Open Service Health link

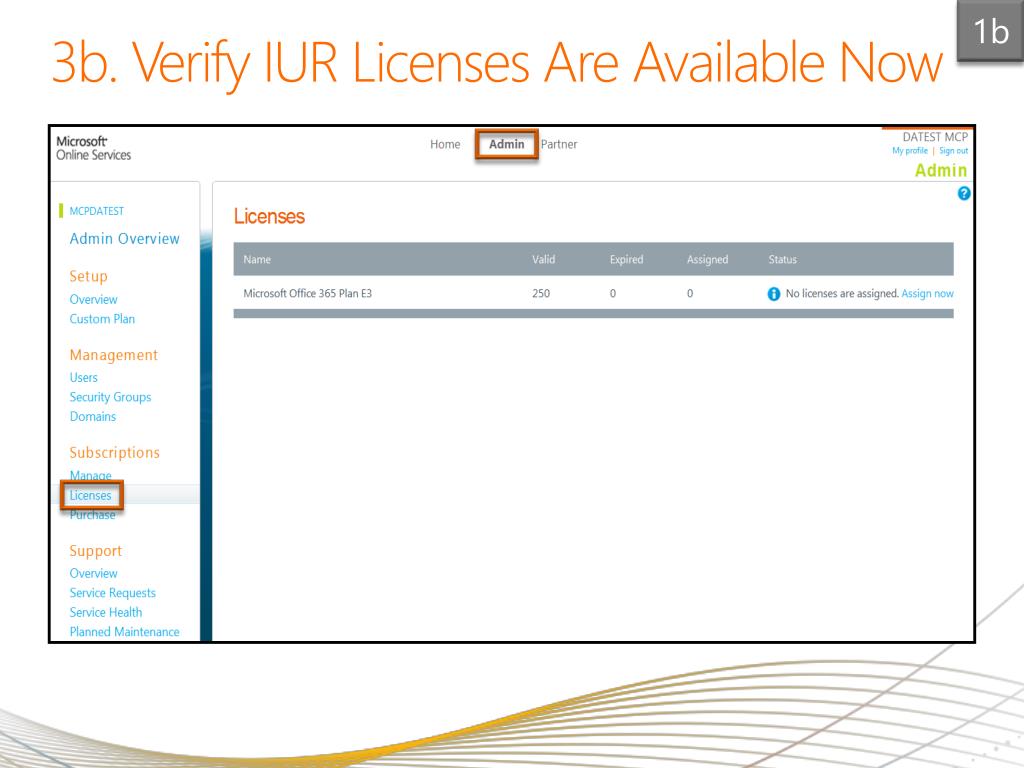(x=106, y=613)
